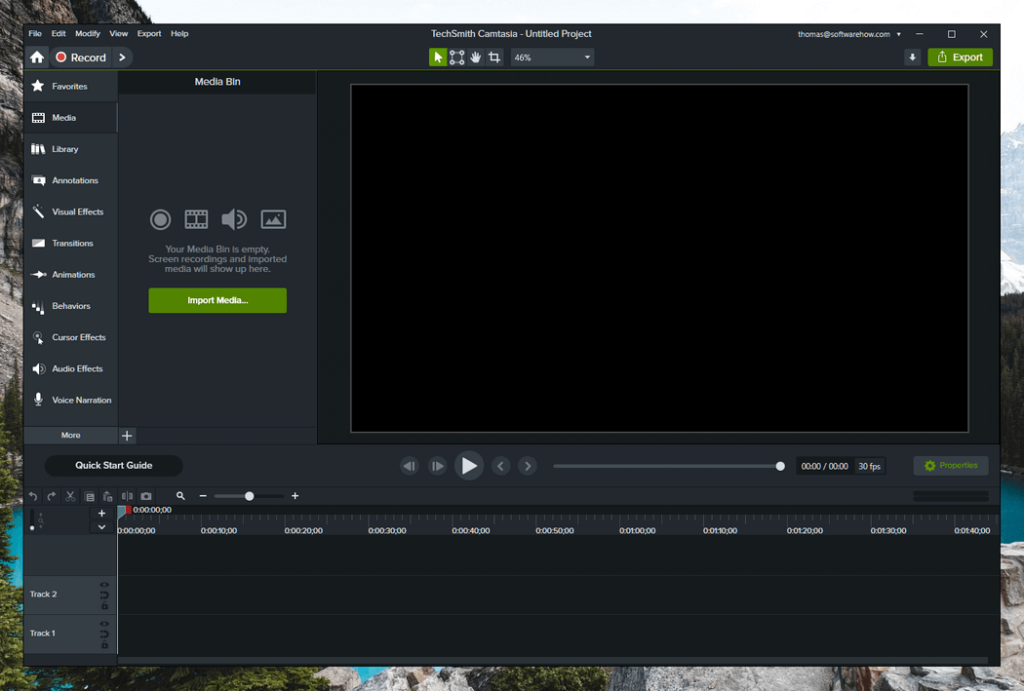This screenshot has height=691, width=1024.
Task: Zoom in timeline with plus button
Action: [295, 496]
